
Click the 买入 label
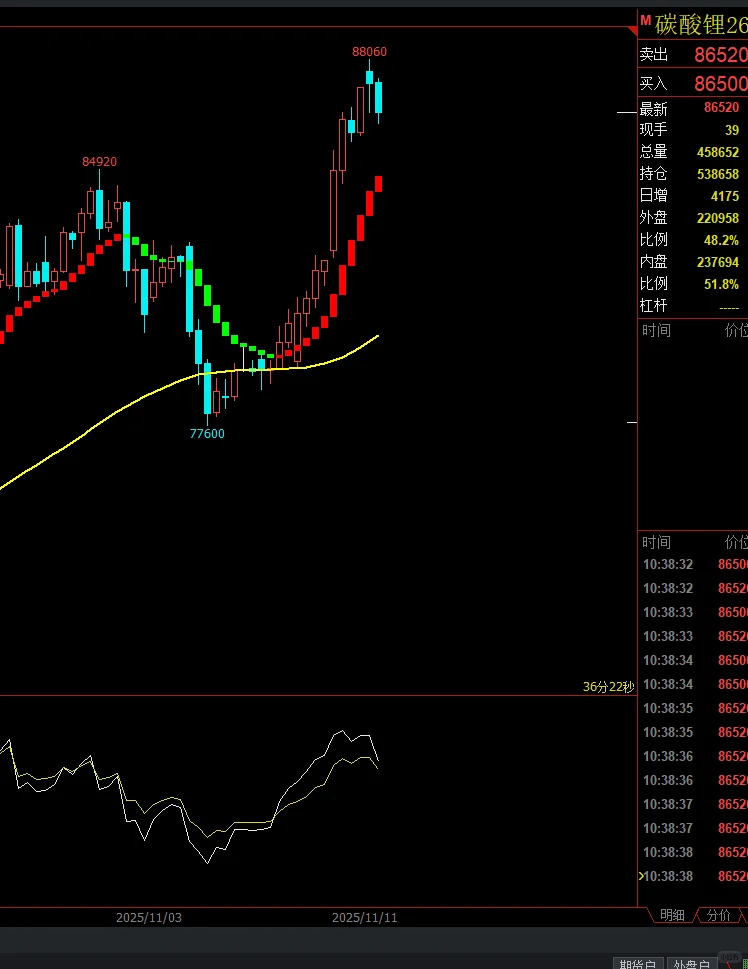(x=653, y=83)
